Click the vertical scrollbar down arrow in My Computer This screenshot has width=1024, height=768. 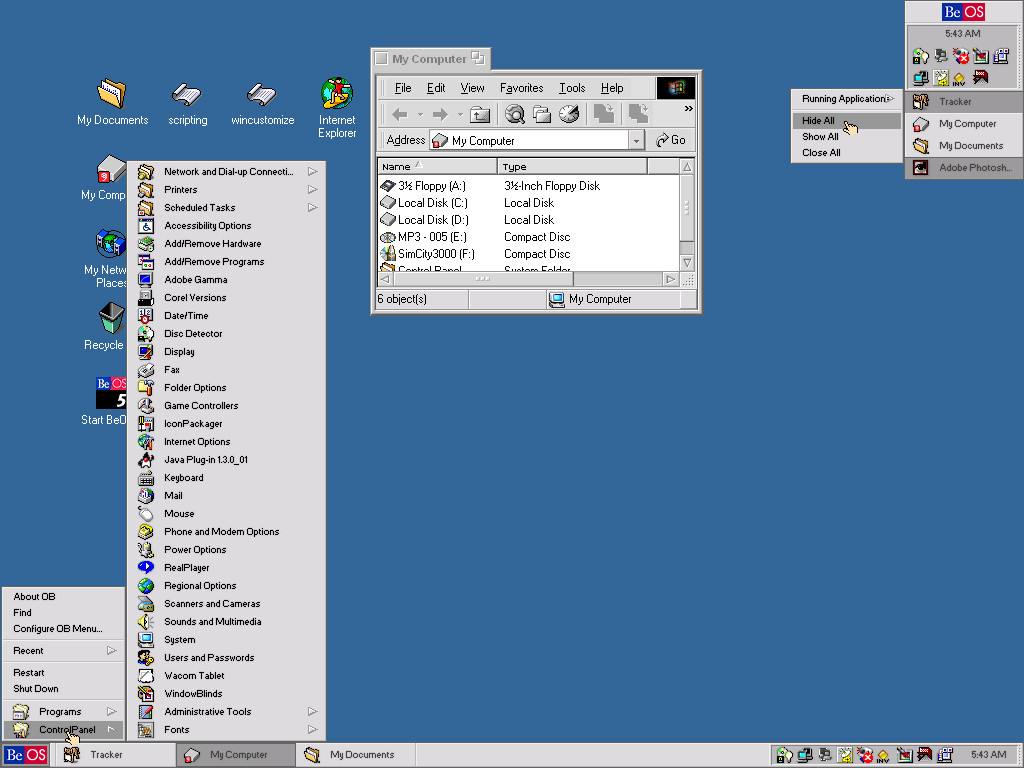click(x=687, y=263)
